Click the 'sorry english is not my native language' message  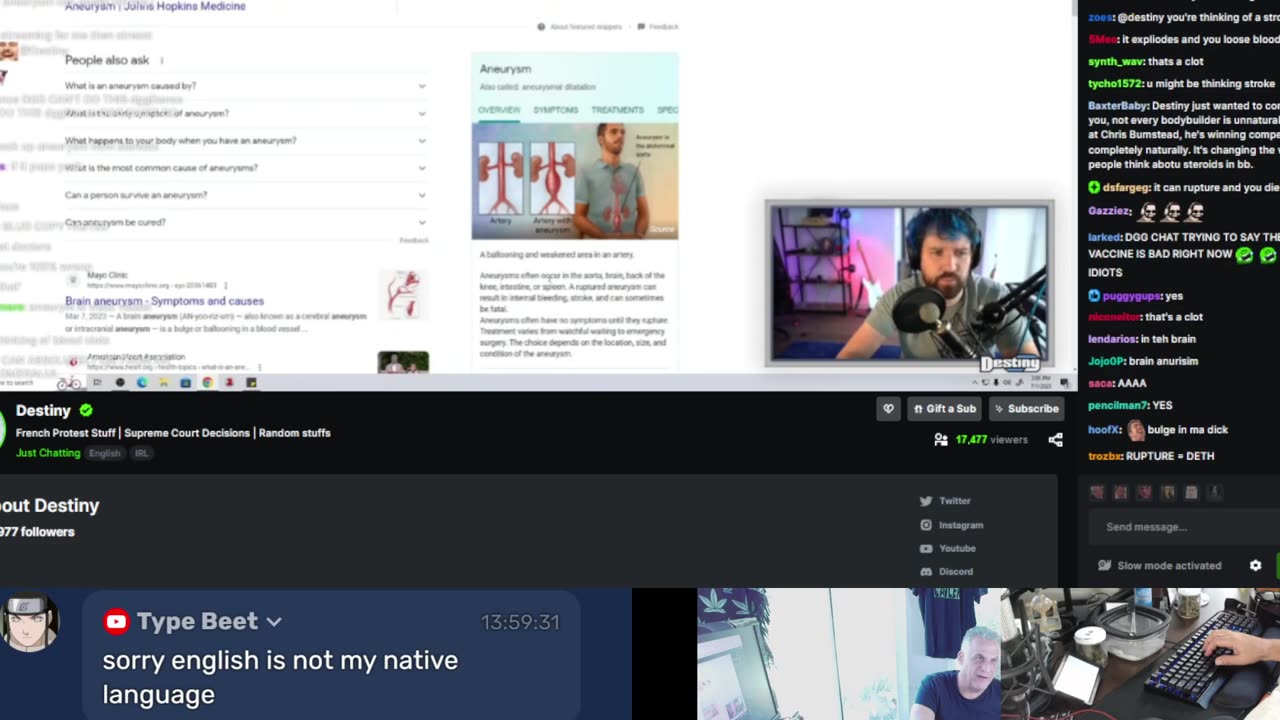click(x=280, y=677)
